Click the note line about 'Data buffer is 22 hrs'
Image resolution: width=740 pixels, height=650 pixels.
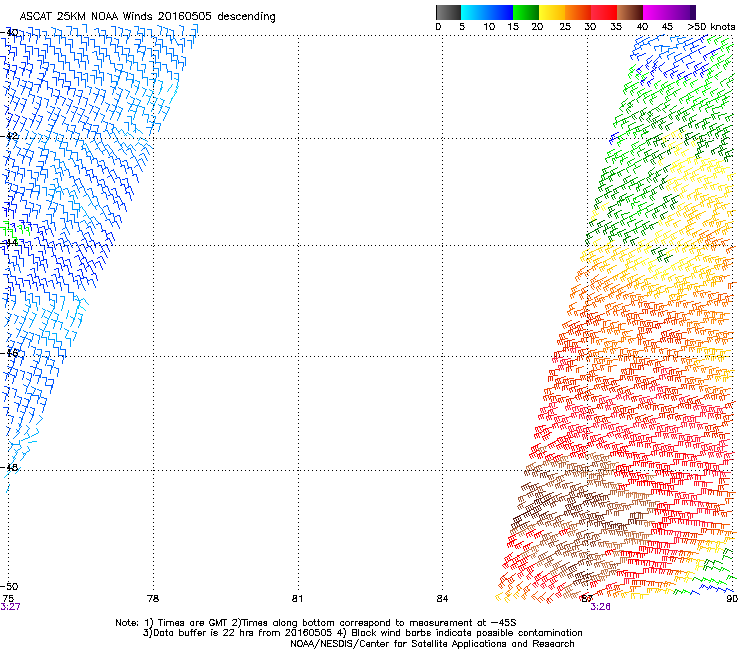(362, 633)
